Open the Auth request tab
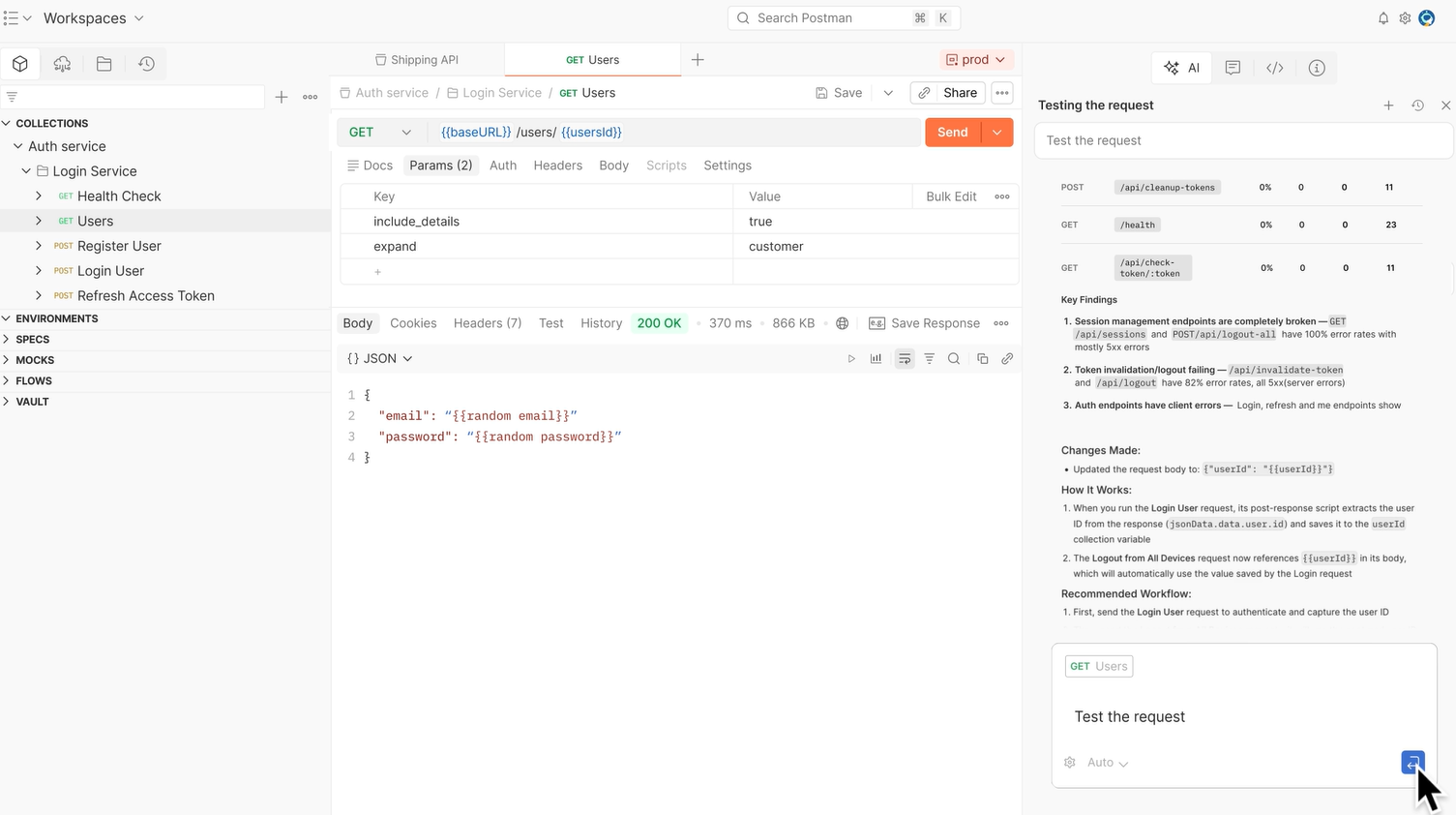This screenshot has width=1456, height=815. pyautogui.click(x=503, y=166)
